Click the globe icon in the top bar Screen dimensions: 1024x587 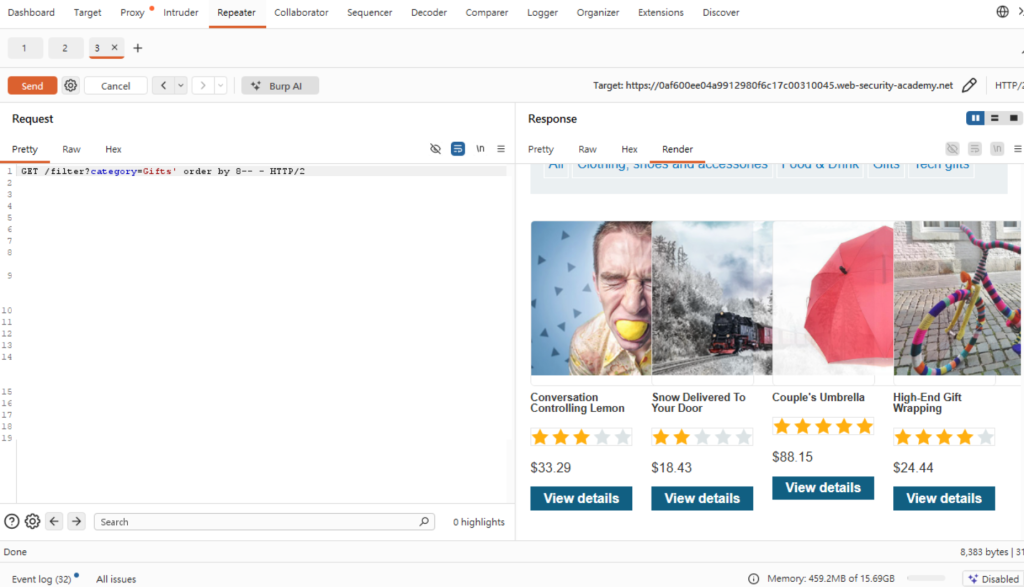pyautogui.click(x=1002, y=12)
